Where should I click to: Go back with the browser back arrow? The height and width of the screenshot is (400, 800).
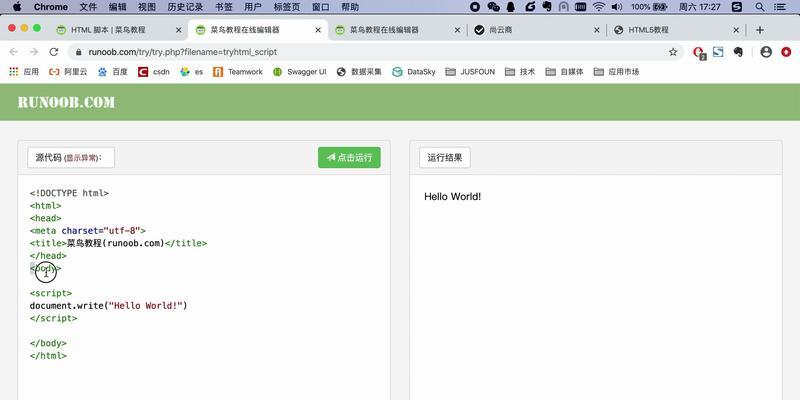[14, 52]
